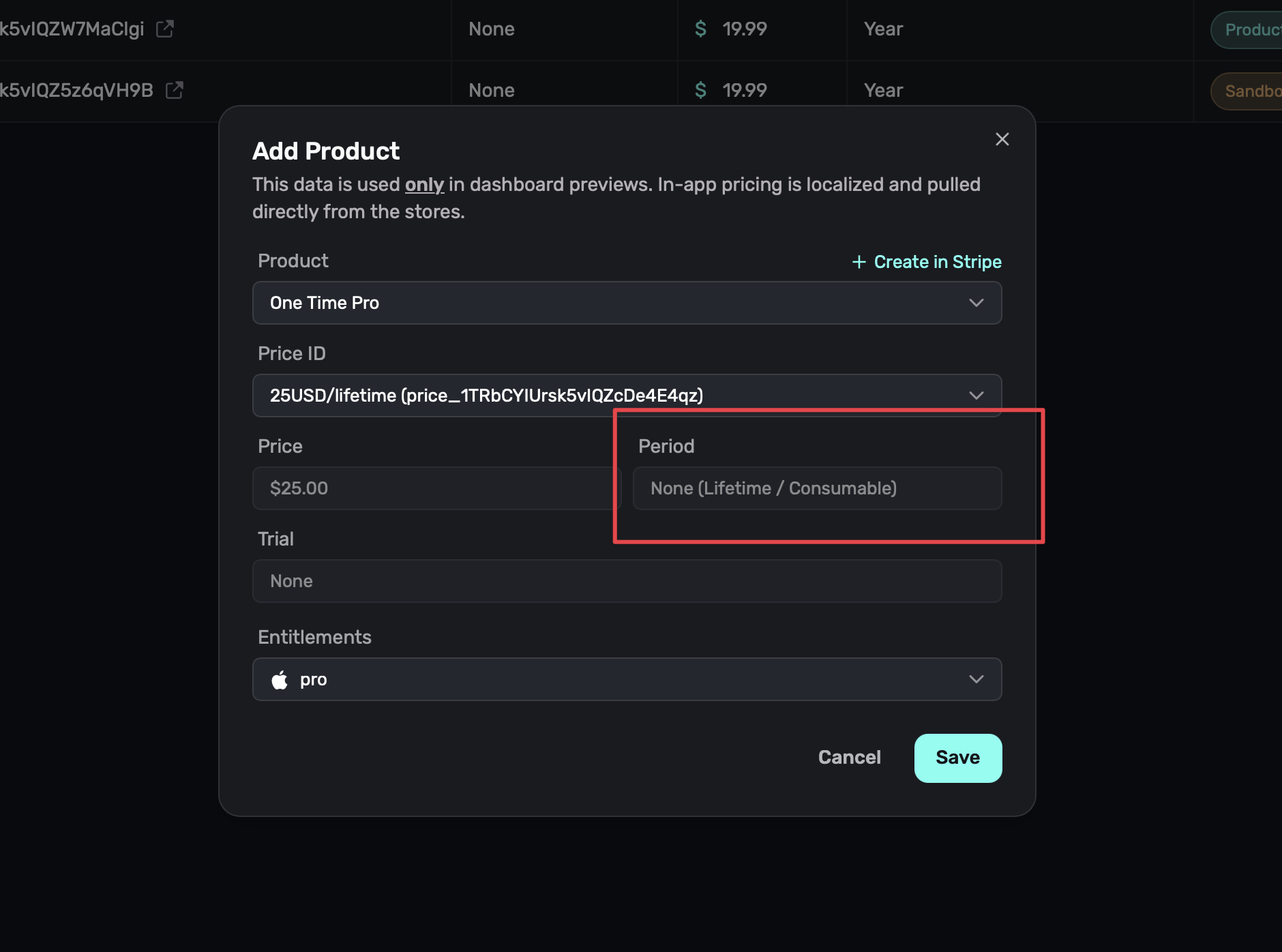Open the Price ID dropdown
The height and width of the screenshot is (952, 1282).
click(976, 396)
